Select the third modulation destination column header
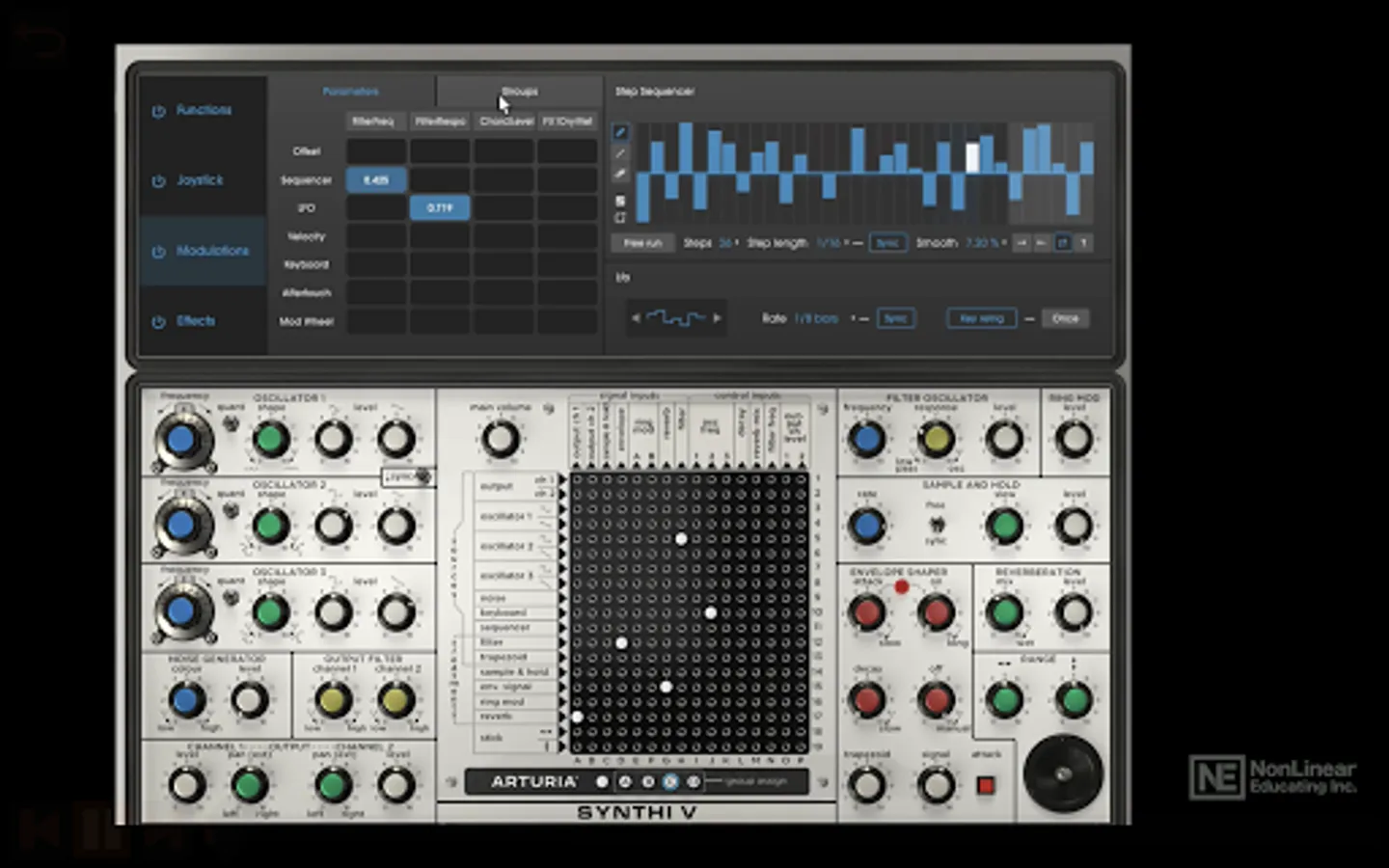1389x868 pixels. (505, 122)
